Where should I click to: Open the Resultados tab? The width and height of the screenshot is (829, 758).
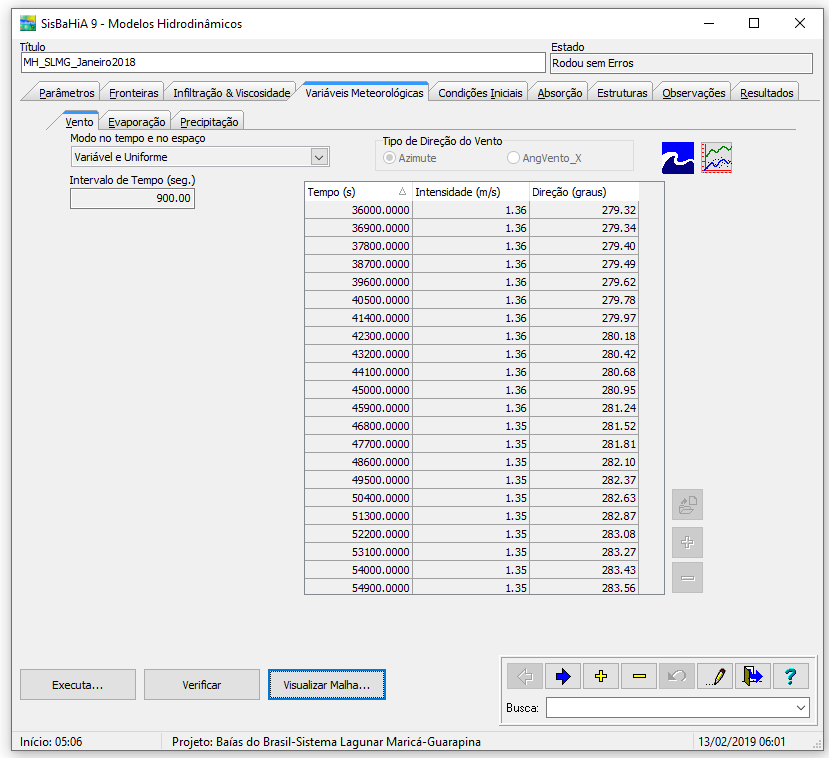point(767,93)
